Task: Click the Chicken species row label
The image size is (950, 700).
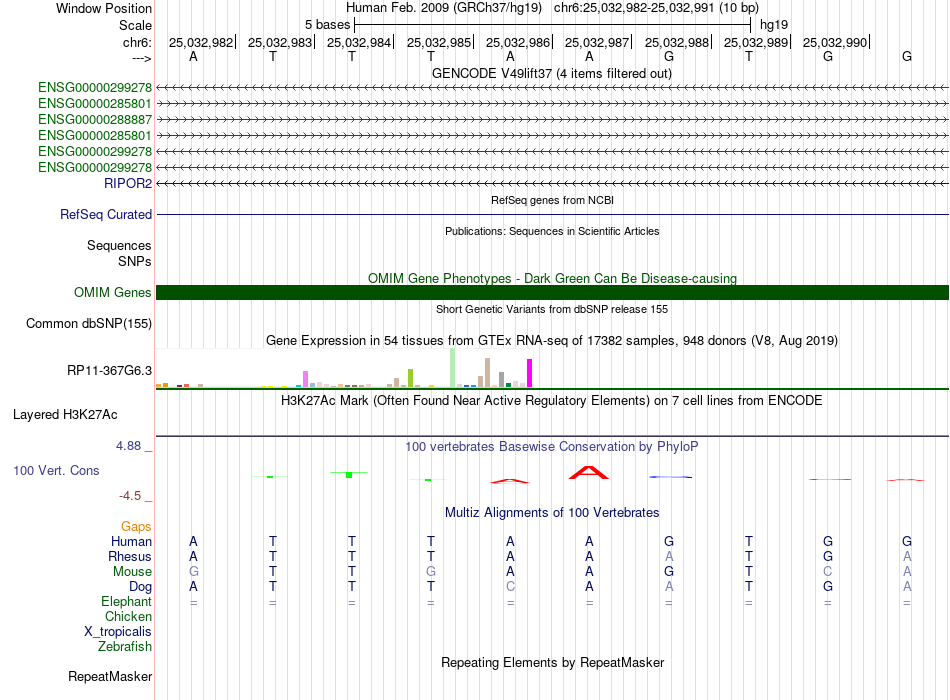Action: 128,616
